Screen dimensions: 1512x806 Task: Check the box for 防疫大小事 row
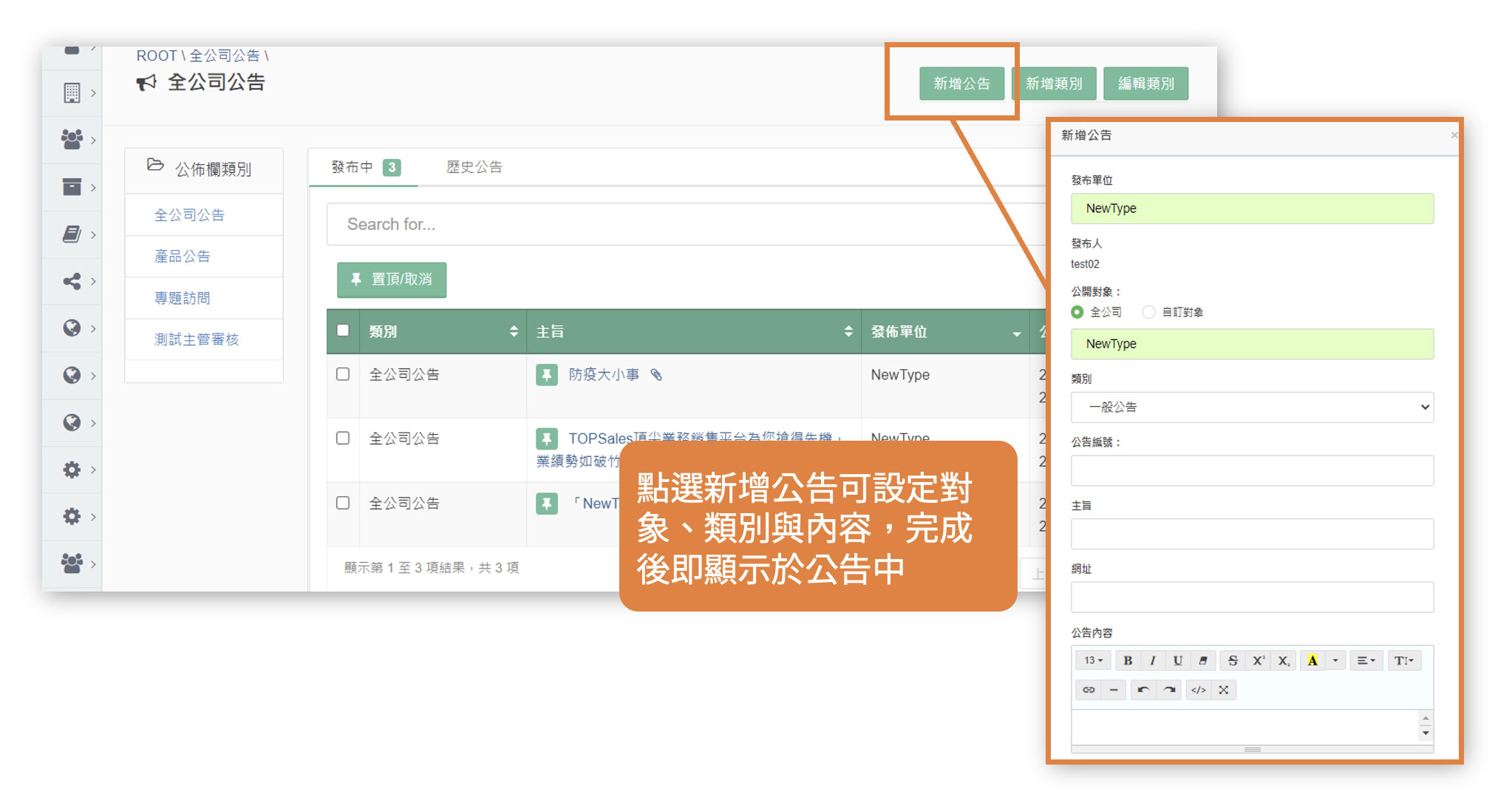point(343,374)
